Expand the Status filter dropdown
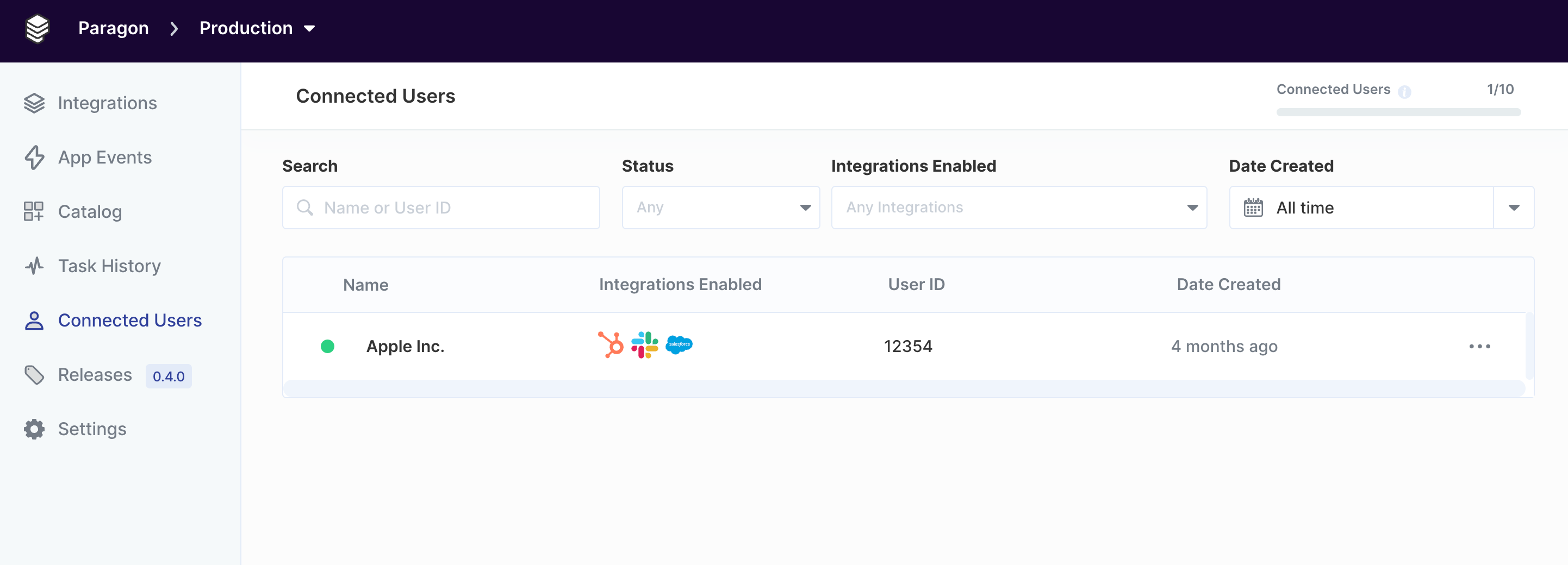The height and width of the screenshot is (565, 1568). coord(721,208)
